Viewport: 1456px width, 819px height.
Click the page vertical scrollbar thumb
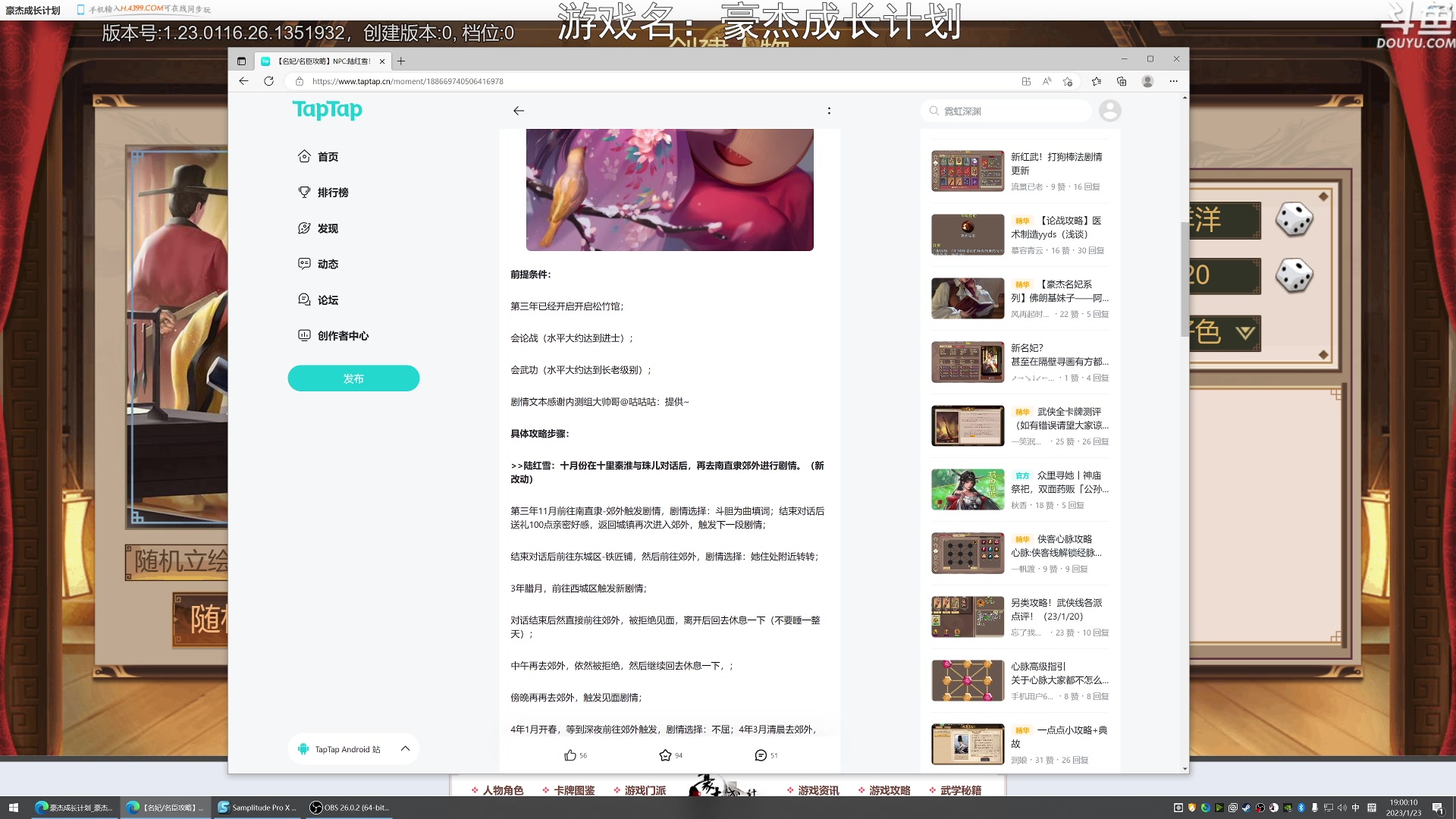(x=1185, y=279)
